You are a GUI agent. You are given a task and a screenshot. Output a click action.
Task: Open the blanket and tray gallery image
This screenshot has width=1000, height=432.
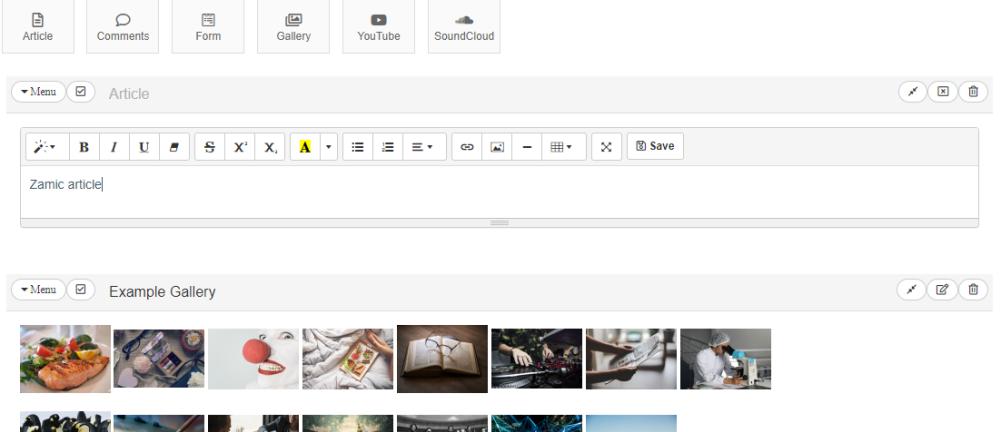pos(348,359)
